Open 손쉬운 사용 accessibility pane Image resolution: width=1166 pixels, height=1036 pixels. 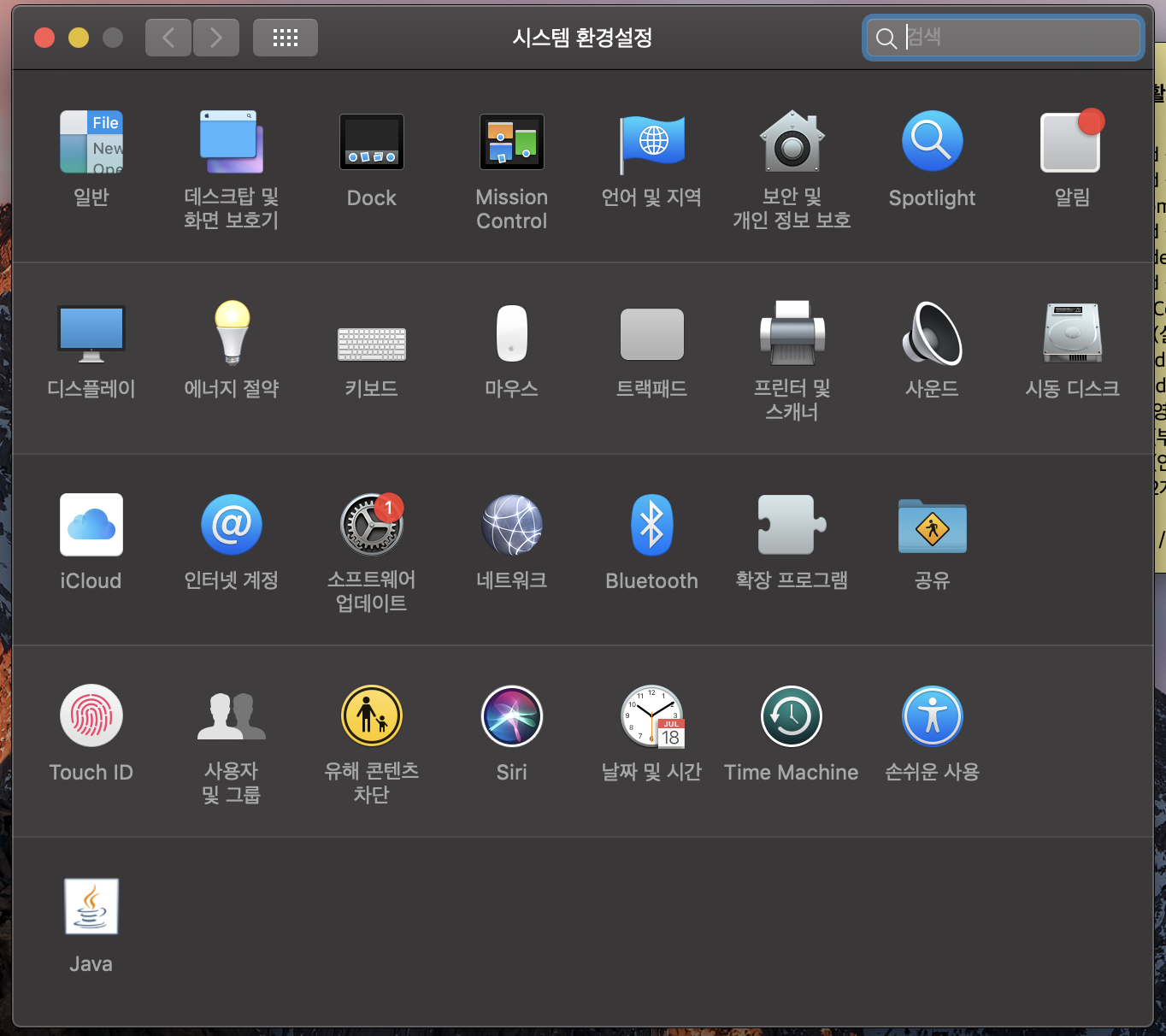point(933,716)
